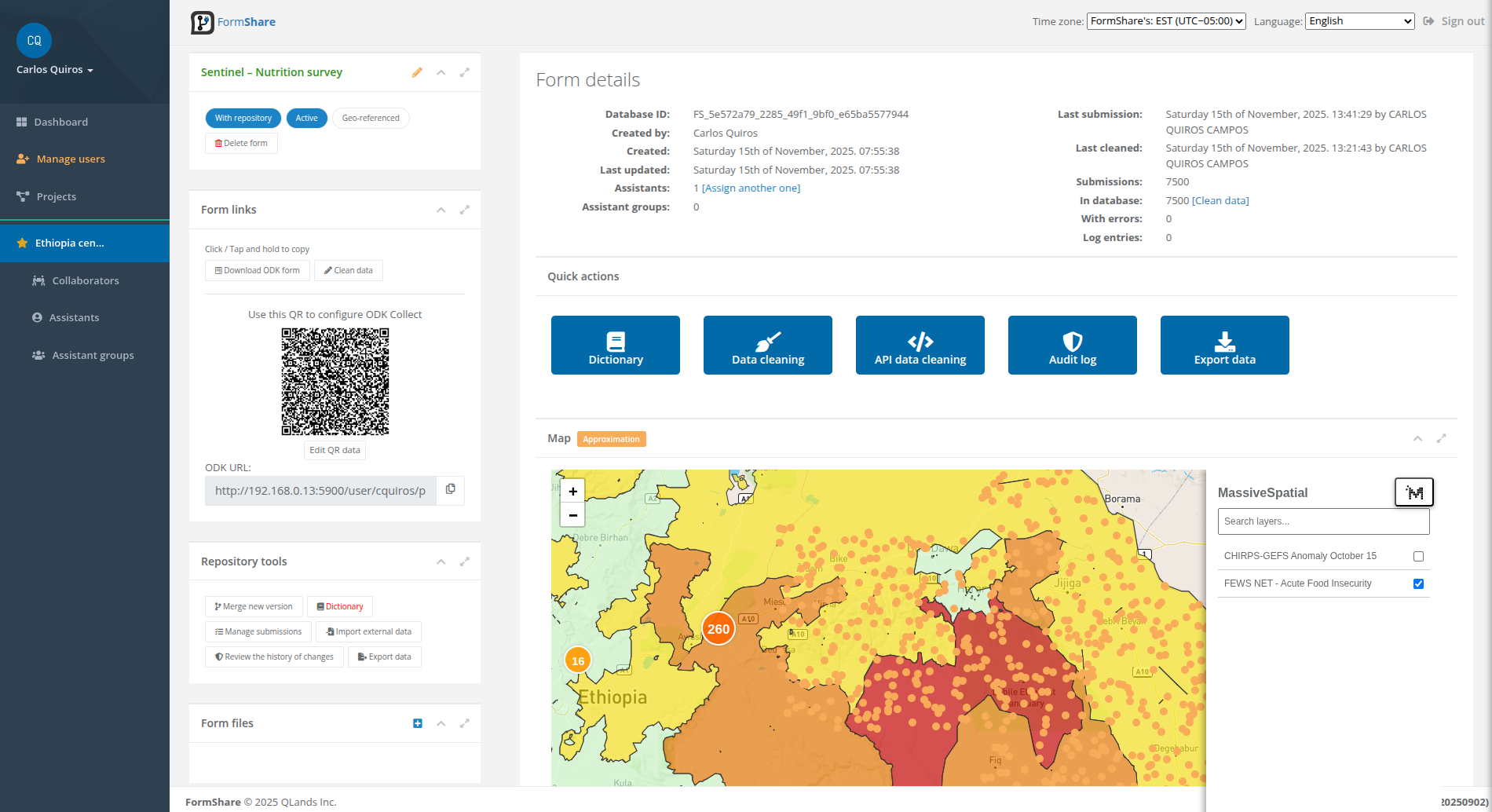The width and height of the screenshot is (1492, 812).
Task: Collapse the Map panel
Action: pos(1418,438)
